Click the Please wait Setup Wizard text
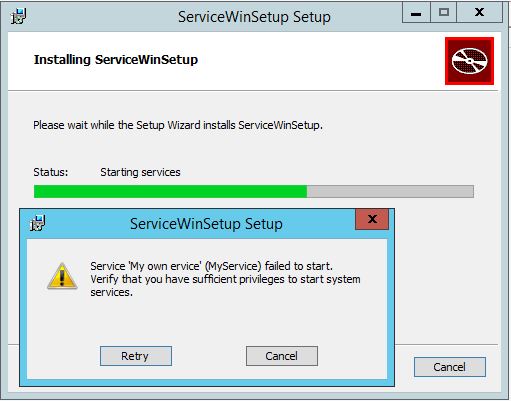This screenshot has width=511, height=401. click(178, 125)
